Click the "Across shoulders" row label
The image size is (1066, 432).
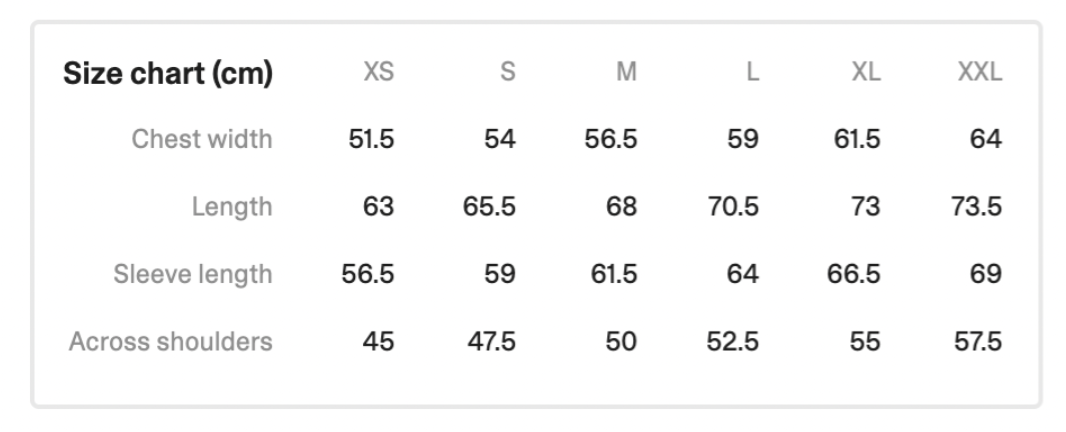171,341
